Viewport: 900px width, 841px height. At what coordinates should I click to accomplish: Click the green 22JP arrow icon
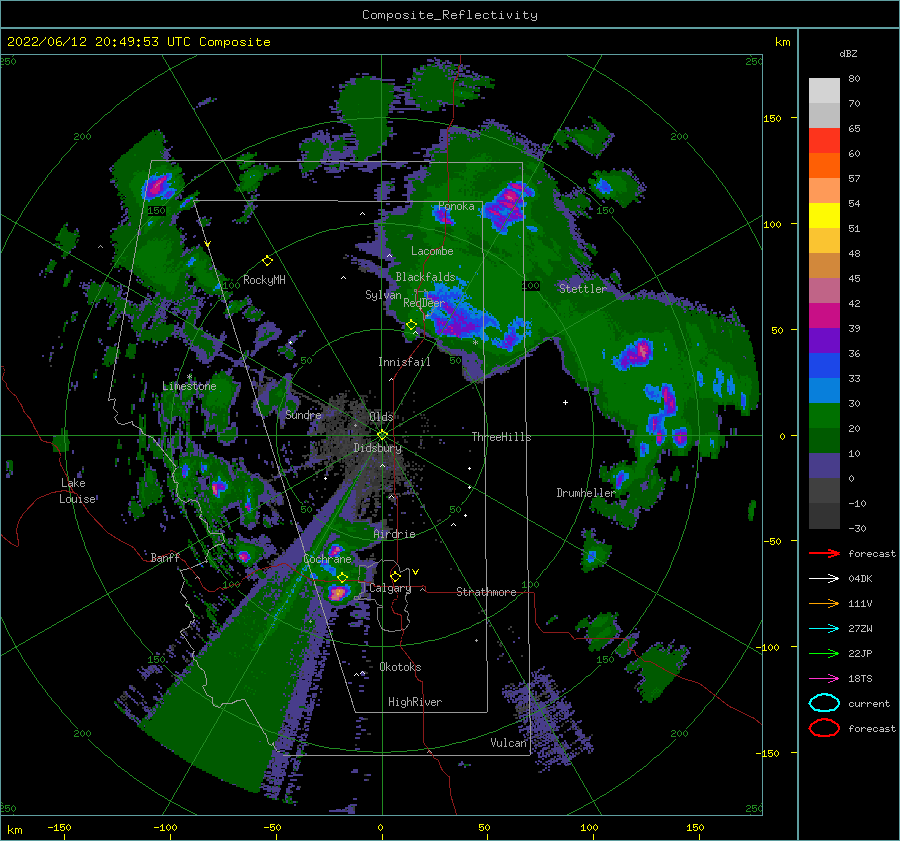point(824,653)
